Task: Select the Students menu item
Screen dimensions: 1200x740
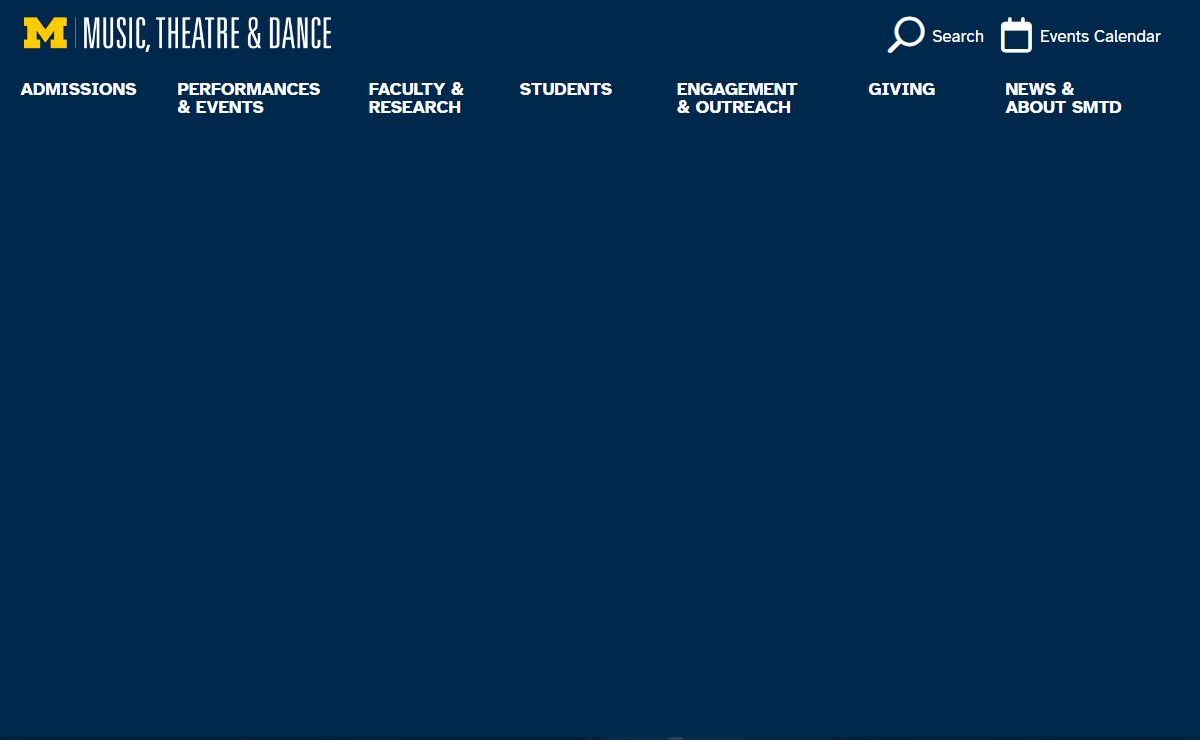Action: pos(566,89)
